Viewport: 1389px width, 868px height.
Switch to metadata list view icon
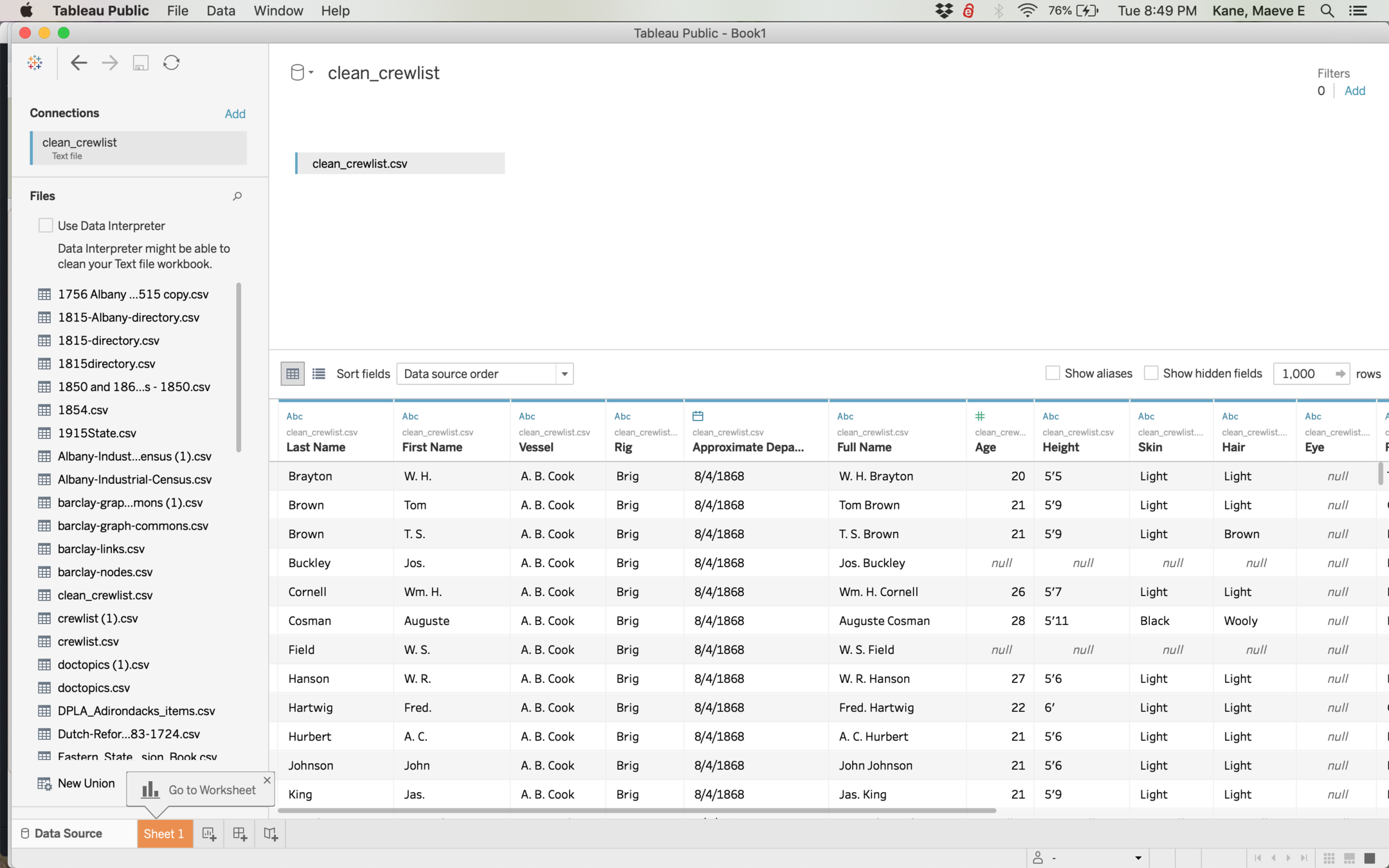click(318, 374)
